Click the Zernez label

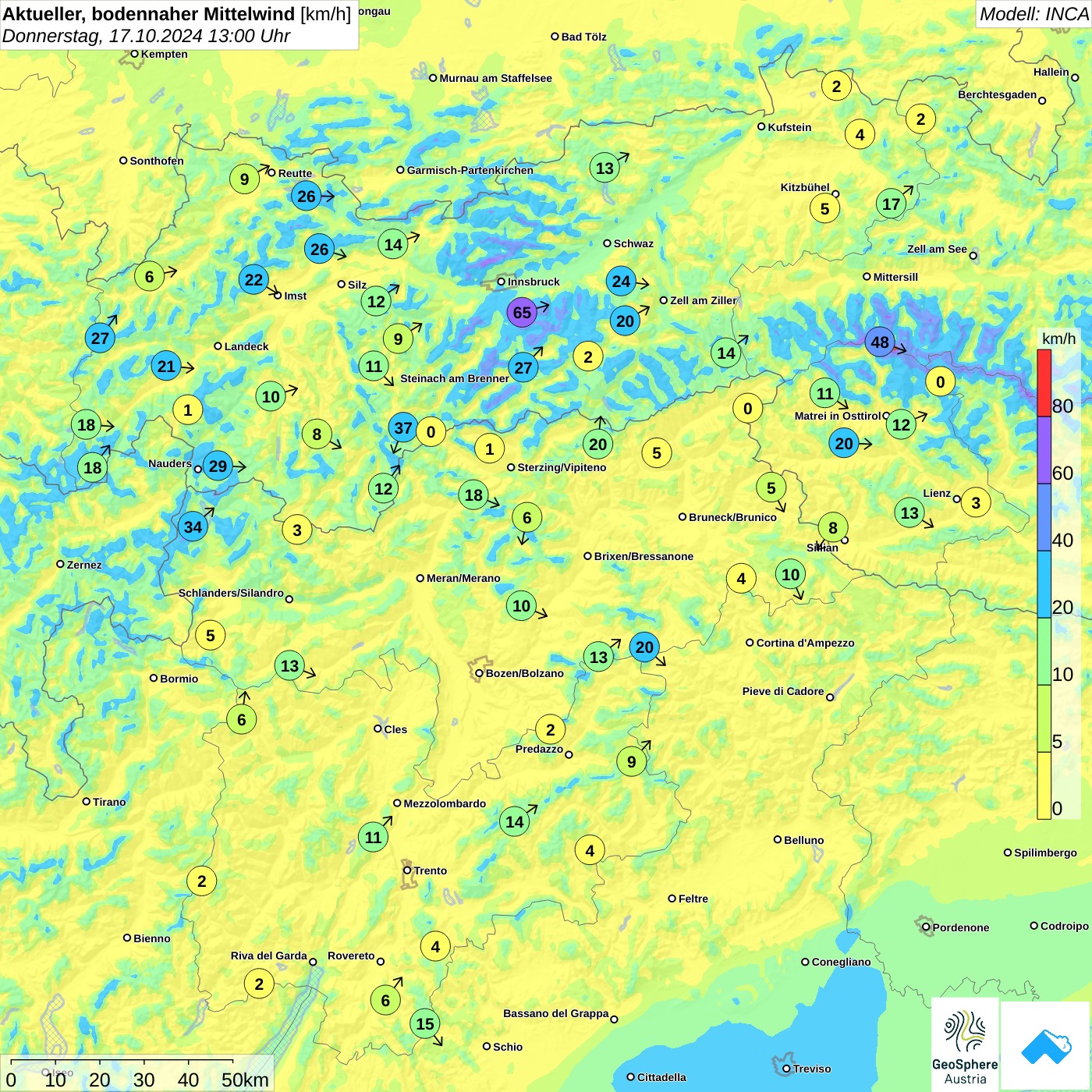click(84, 565)
